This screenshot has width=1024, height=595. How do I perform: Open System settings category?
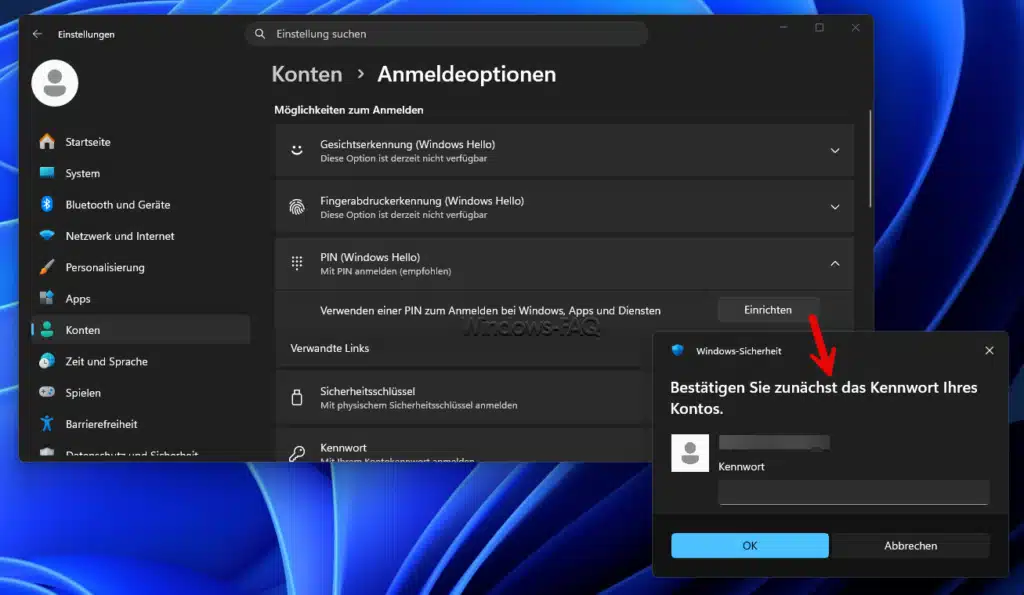coord(140,173)
